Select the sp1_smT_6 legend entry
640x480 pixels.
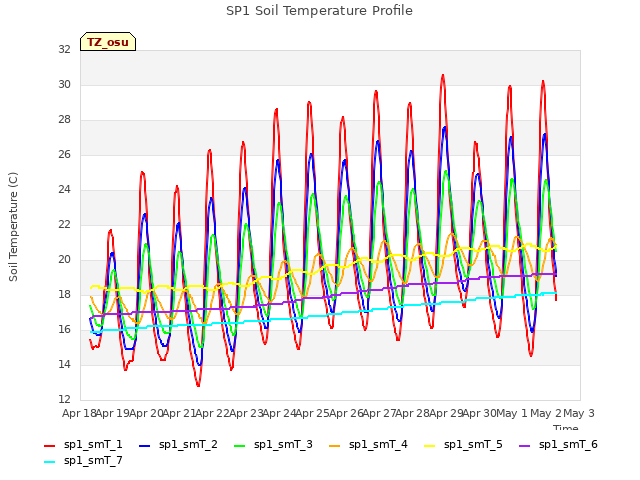point(559,444)
